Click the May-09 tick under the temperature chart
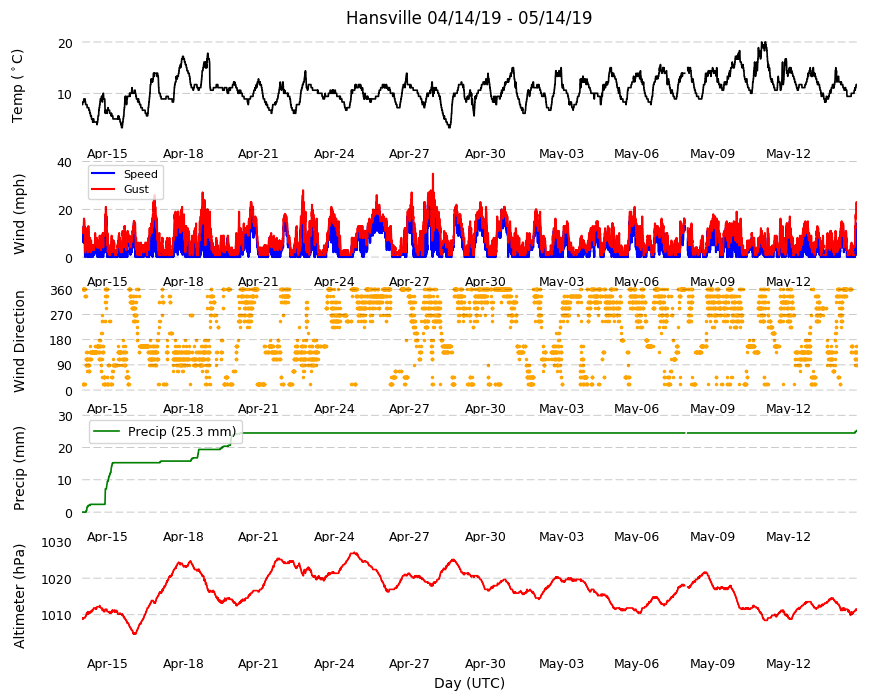The height and width of the screenshot is (700, 870). [x=712, y=154]
